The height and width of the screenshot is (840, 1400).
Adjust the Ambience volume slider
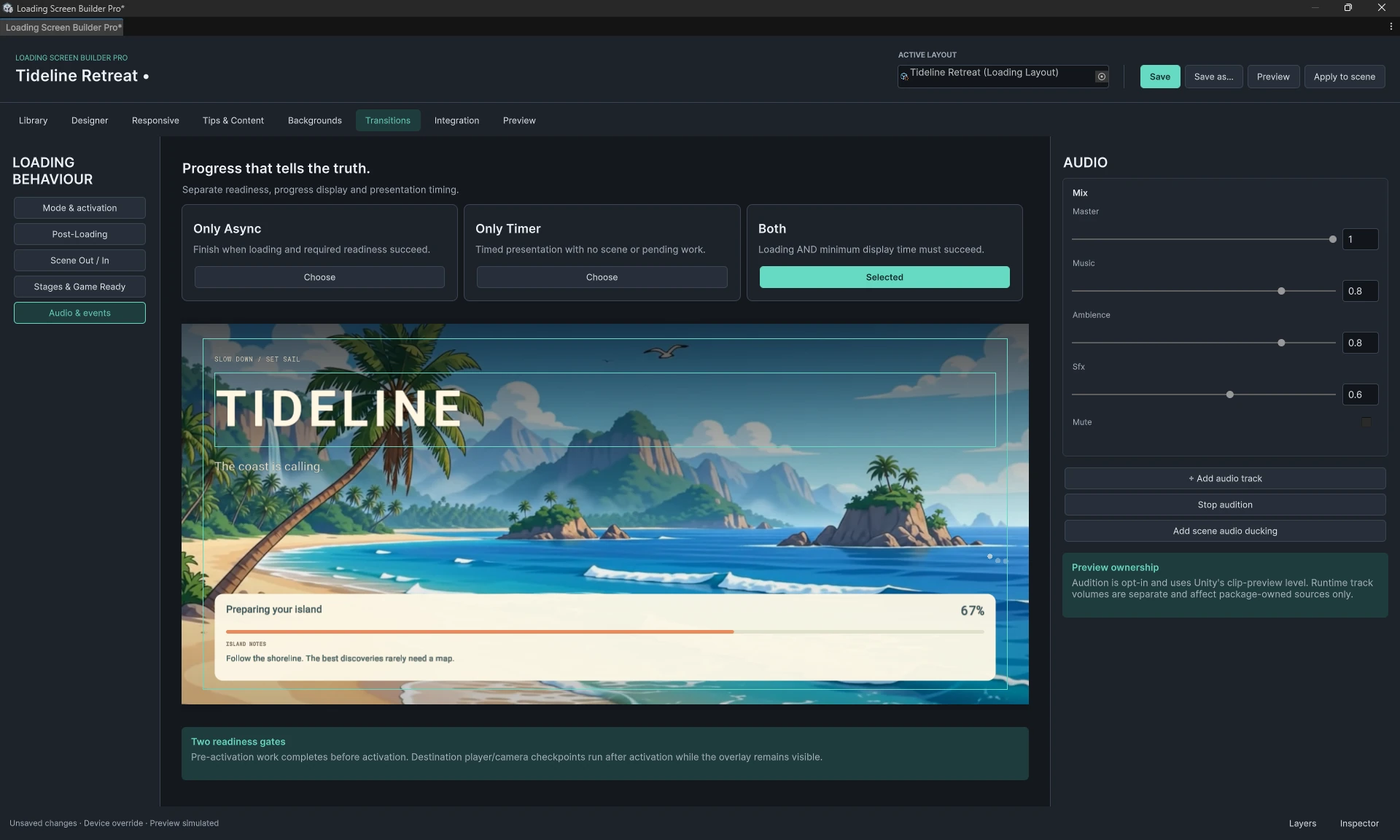(1203, 343)
